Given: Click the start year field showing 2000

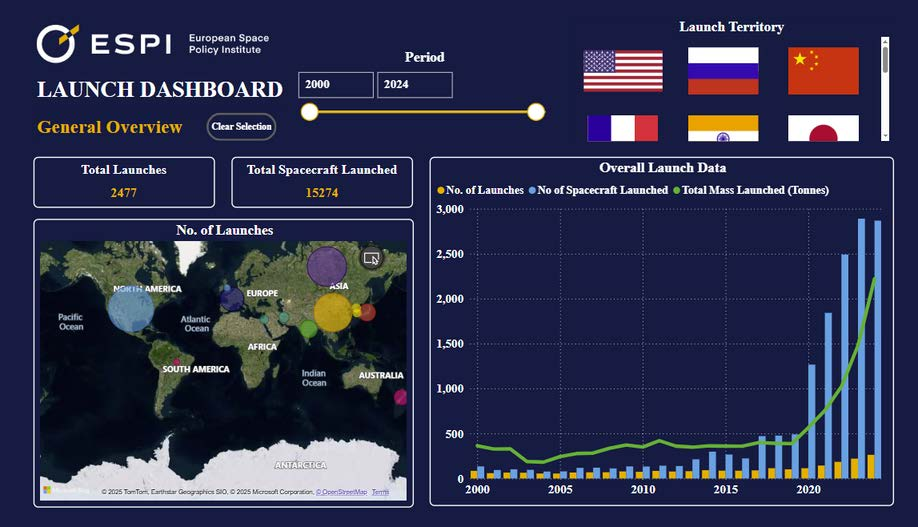Looking at the screenshot, I should [335, 85].
